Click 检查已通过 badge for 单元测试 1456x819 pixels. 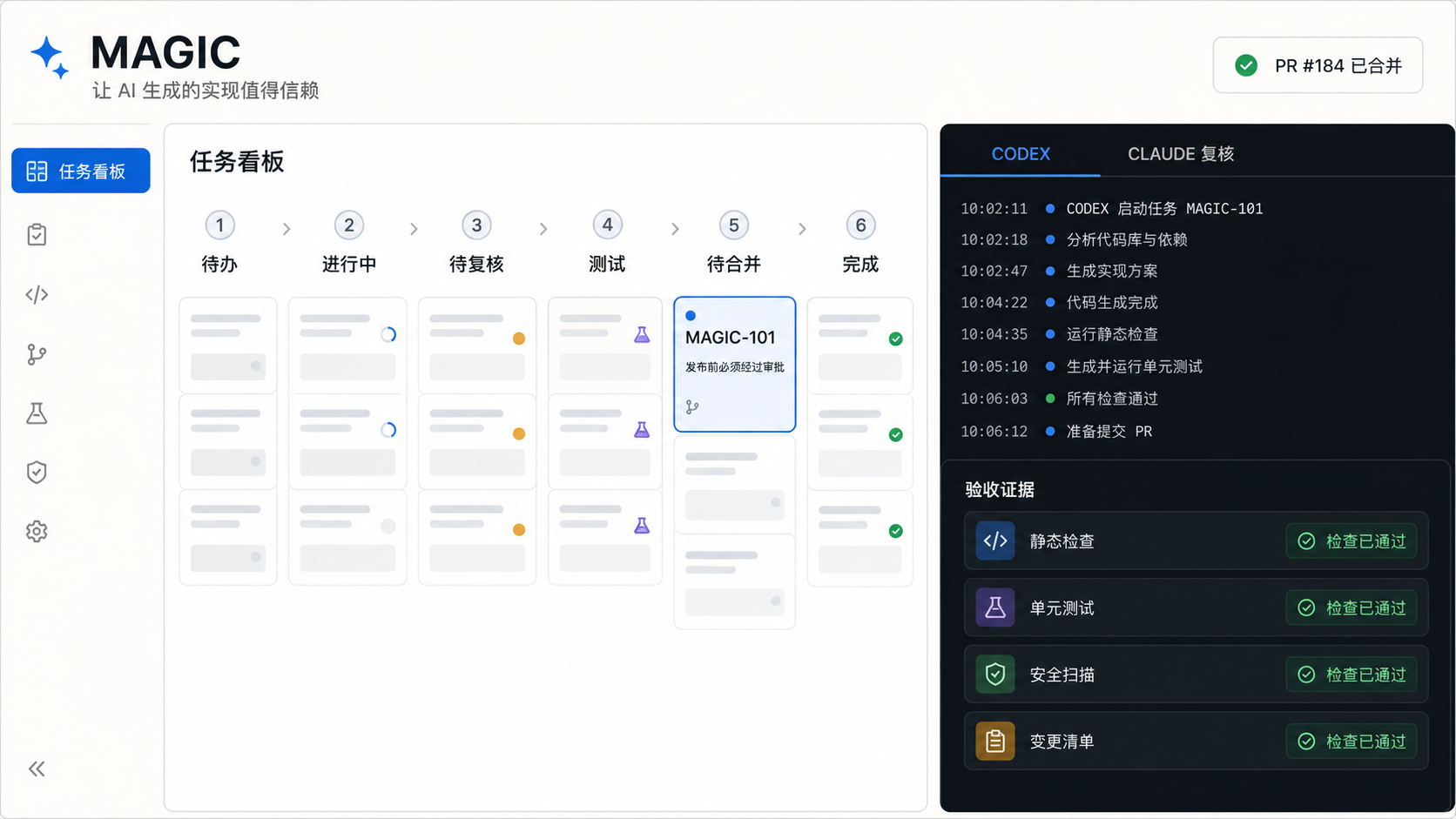tap(1352, 608)
